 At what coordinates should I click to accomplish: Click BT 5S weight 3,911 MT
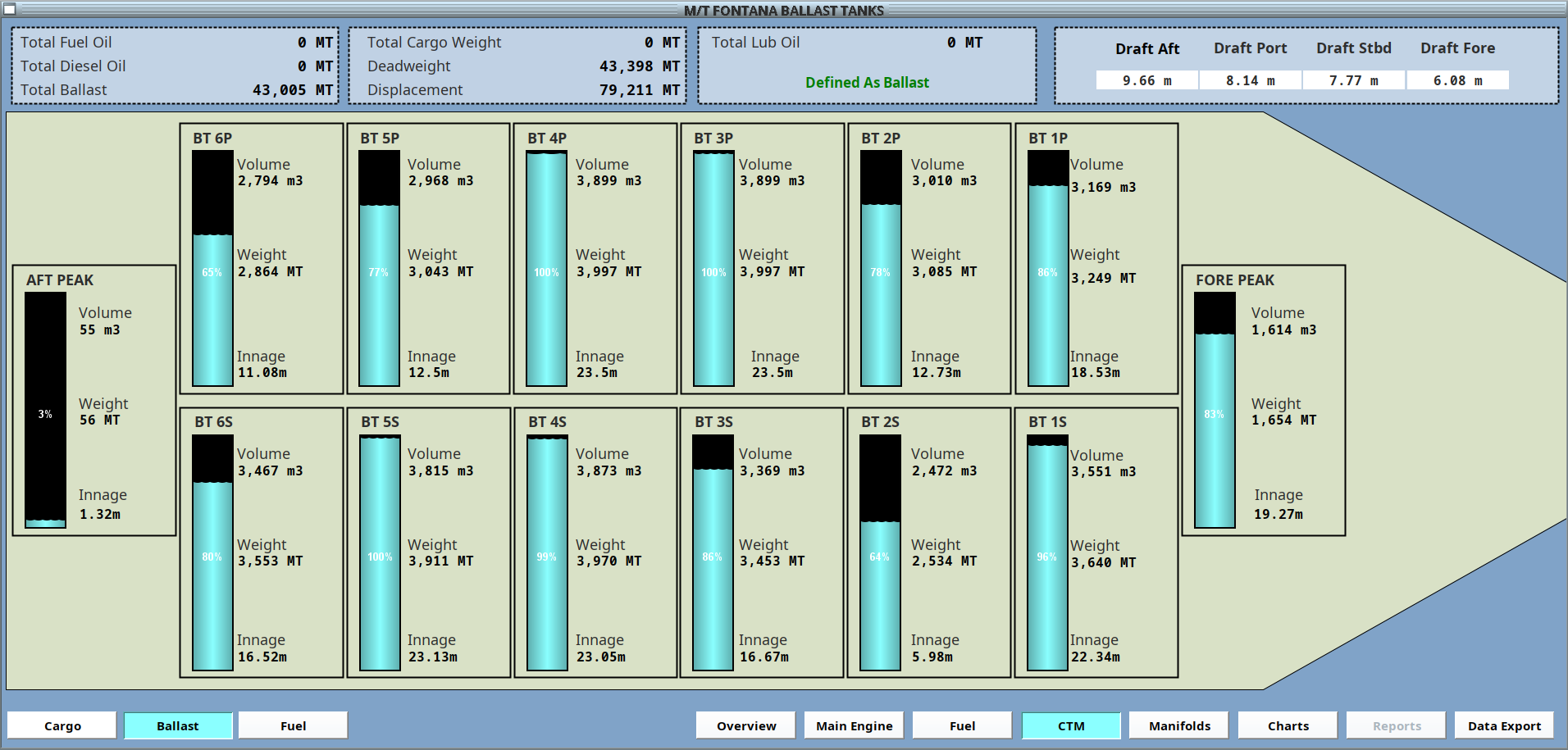(441, 561)
